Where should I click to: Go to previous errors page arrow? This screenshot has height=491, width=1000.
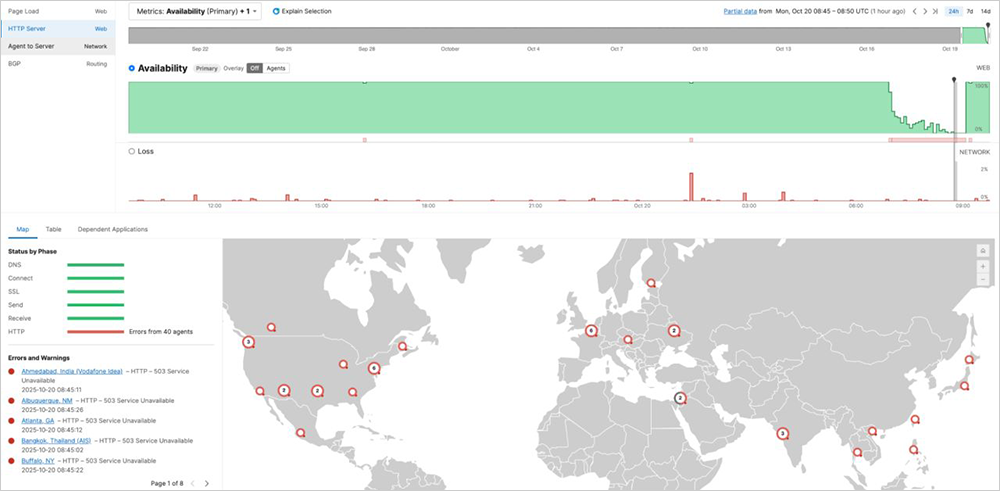click(193, 483)
